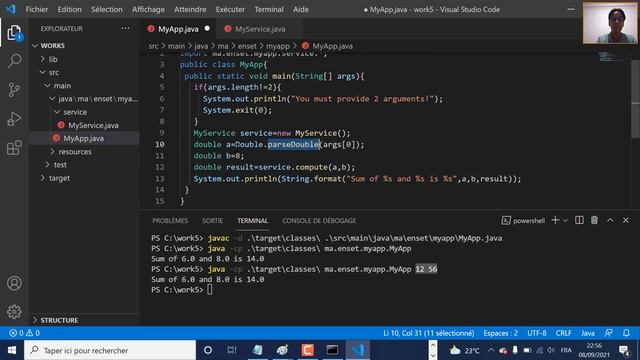
Task: Open the Fichier menu
Action: click(x=37, y=9)
